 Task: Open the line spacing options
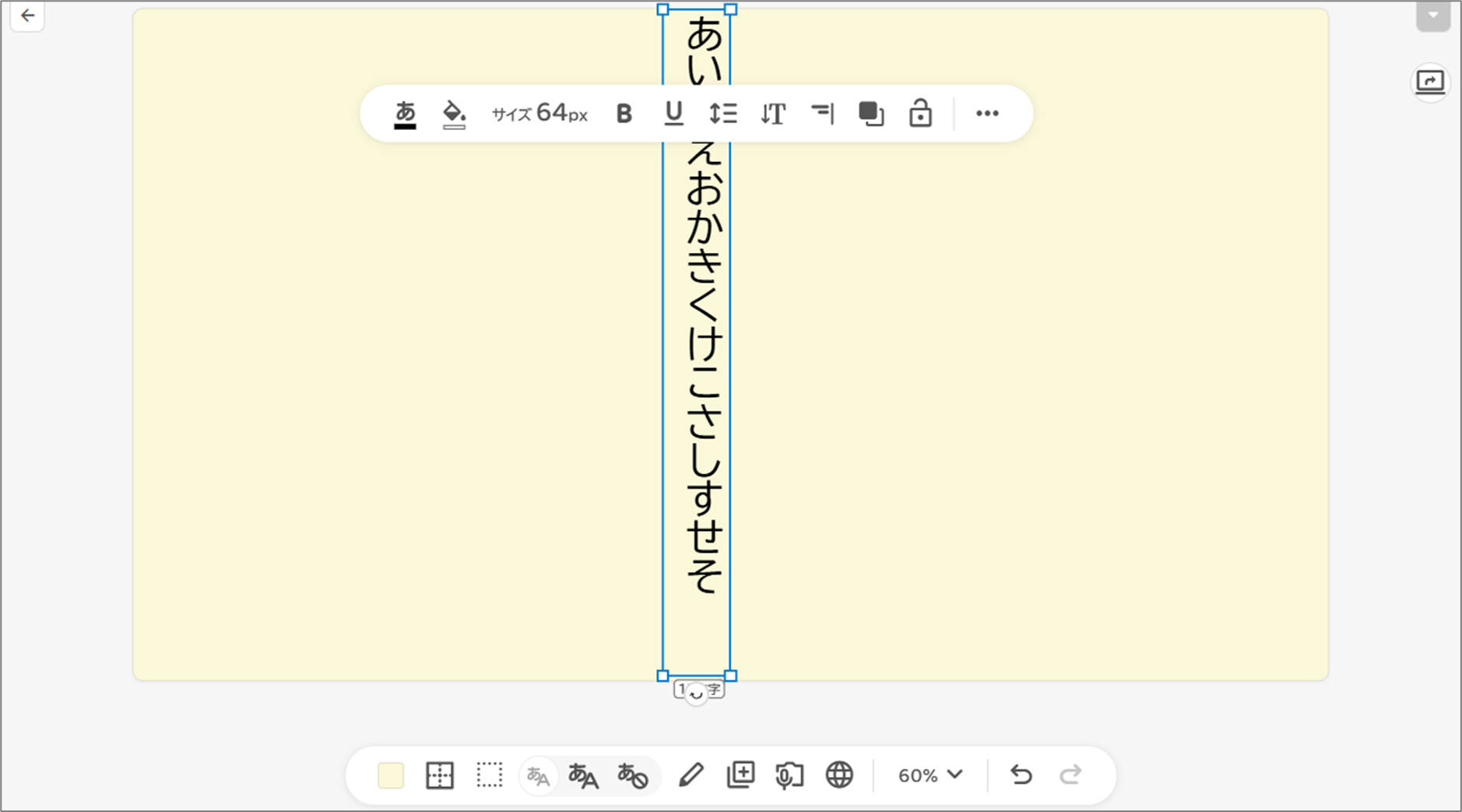click(722, 114)
